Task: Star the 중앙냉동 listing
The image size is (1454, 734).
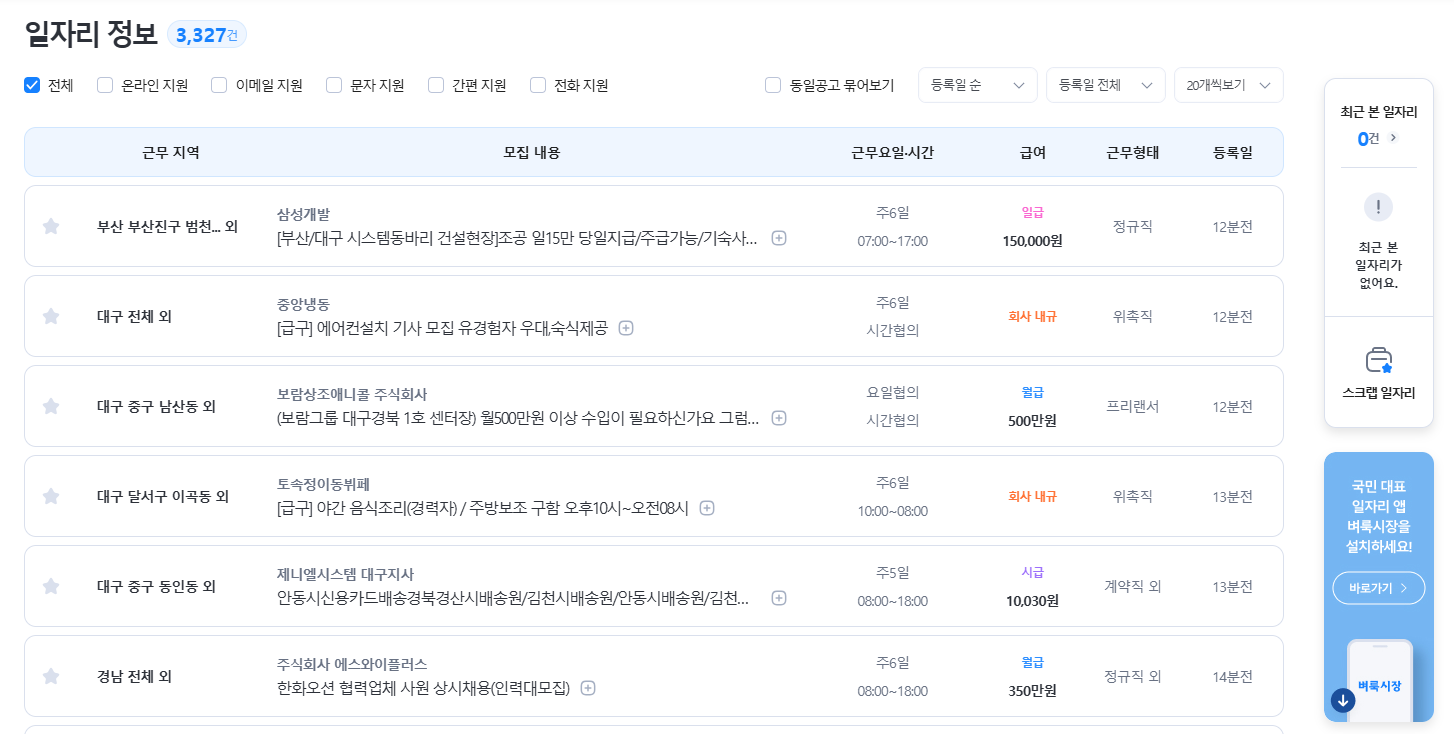Action: (x=51, y=316)
